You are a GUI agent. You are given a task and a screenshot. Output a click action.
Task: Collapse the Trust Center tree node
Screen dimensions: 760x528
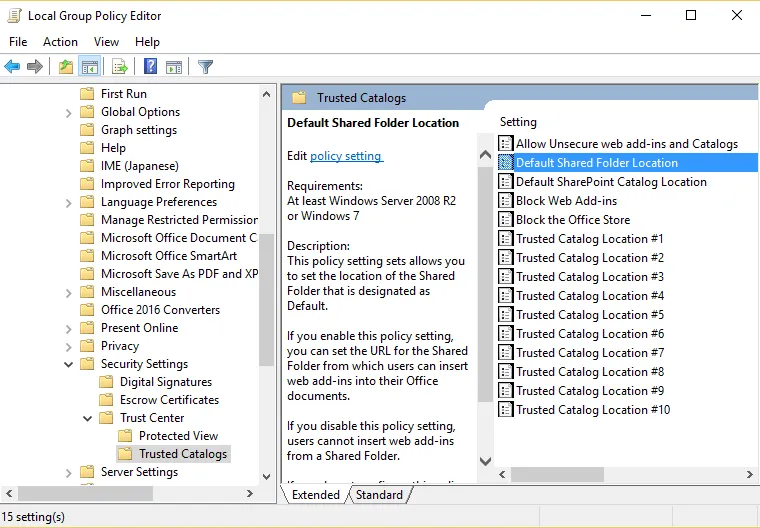(87, 418)
